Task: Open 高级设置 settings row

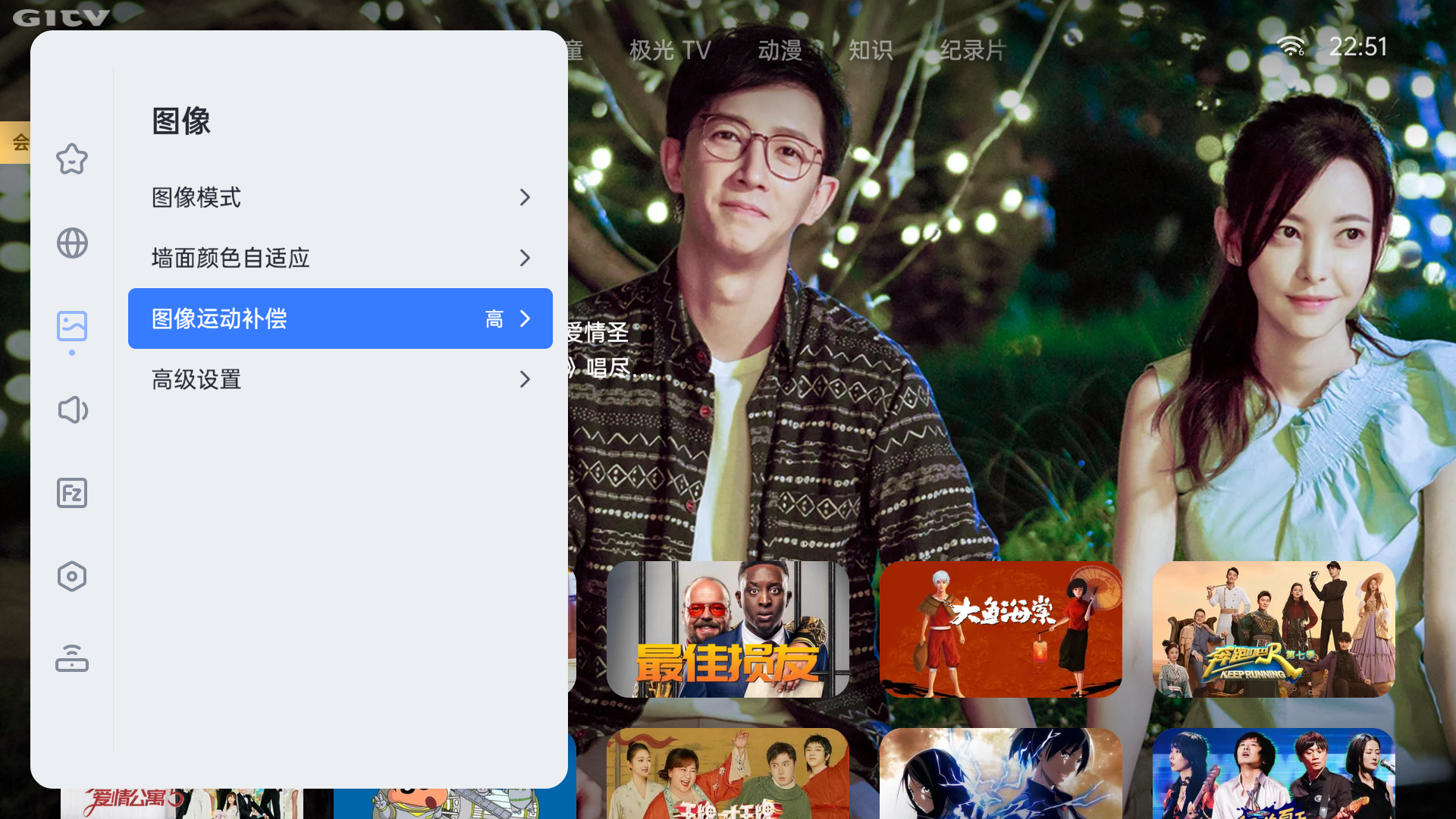Action: [x=340, y=379]
